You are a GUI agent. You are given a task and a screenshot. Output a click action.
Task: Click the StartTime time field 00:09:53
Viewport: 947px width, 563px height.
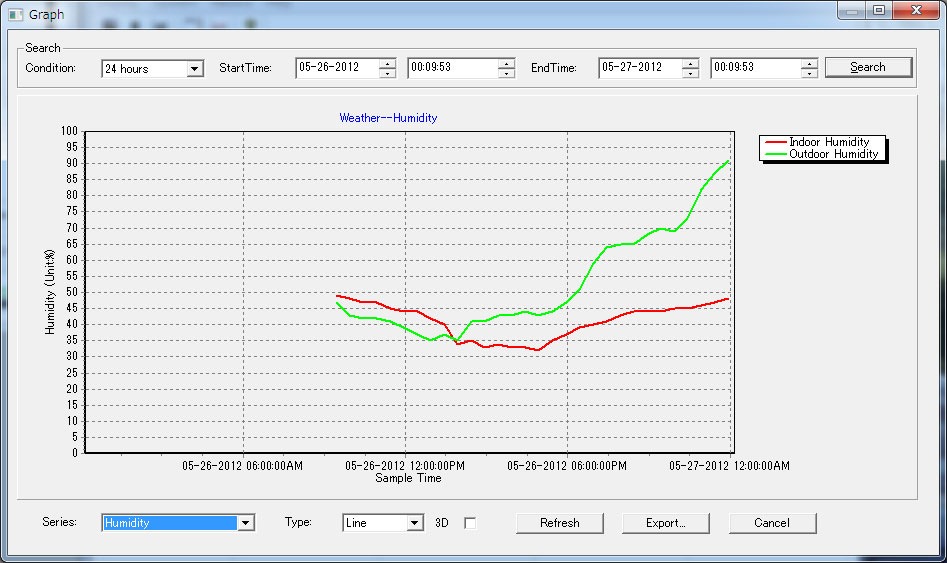[453, 68]
